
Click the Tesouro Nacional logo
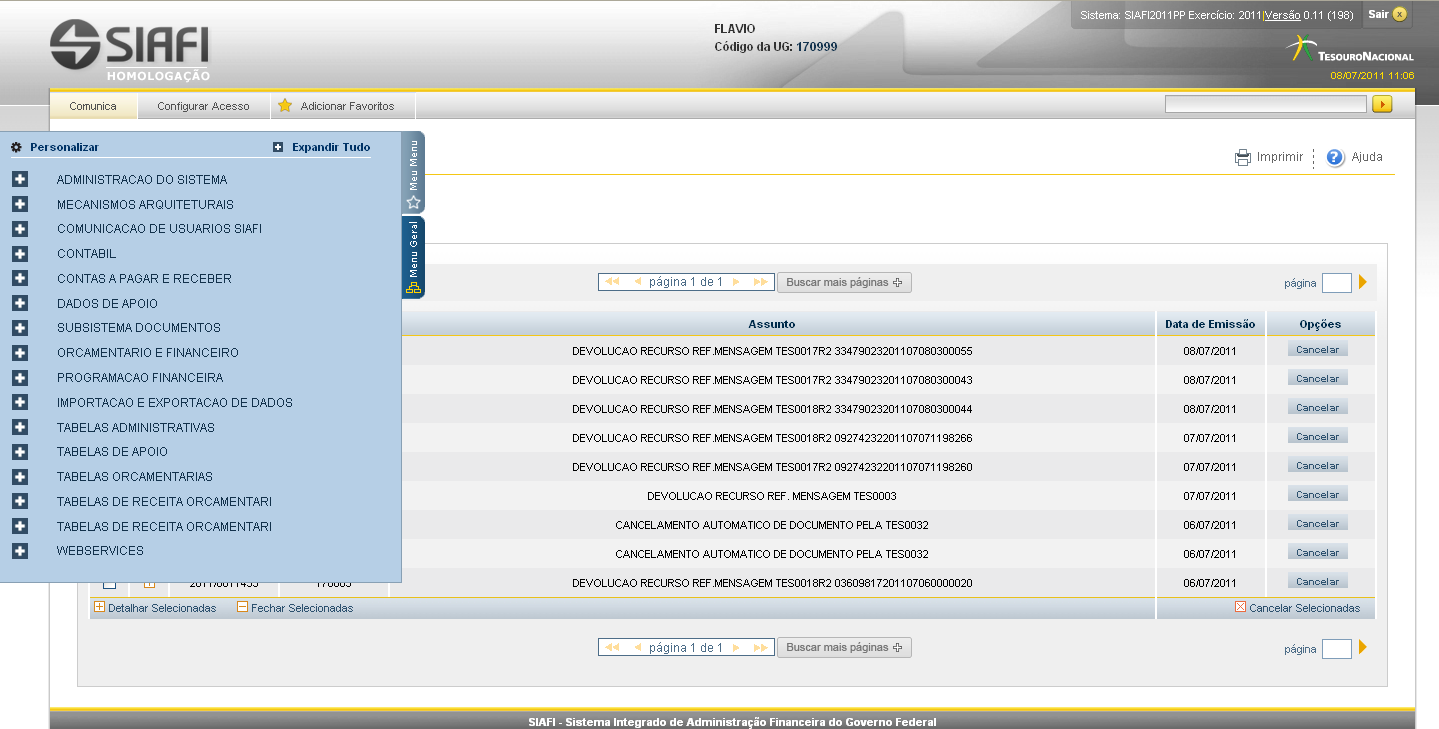click(1349, 50)
